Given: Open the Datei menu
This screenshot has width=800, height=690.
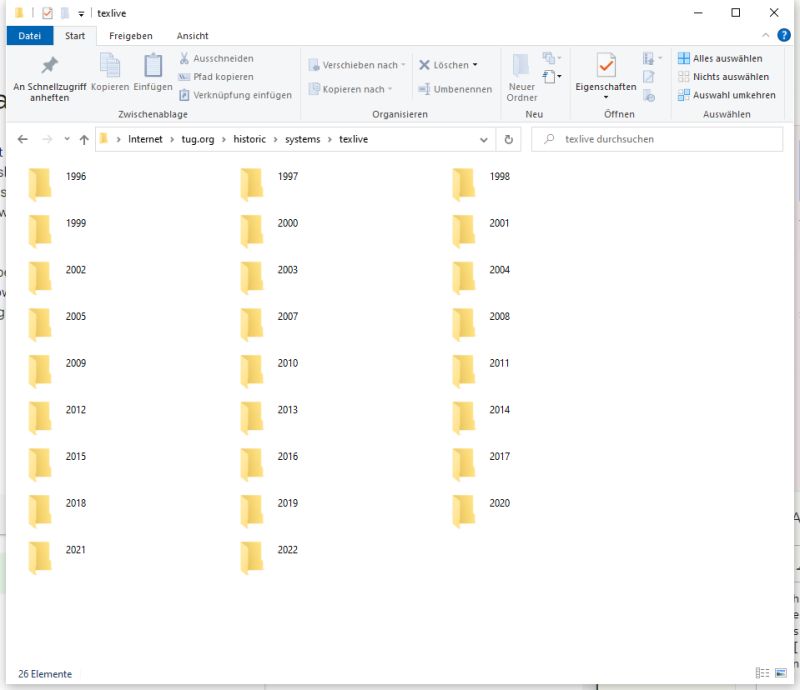Looking at the screenshot, I should coord(30,36).
